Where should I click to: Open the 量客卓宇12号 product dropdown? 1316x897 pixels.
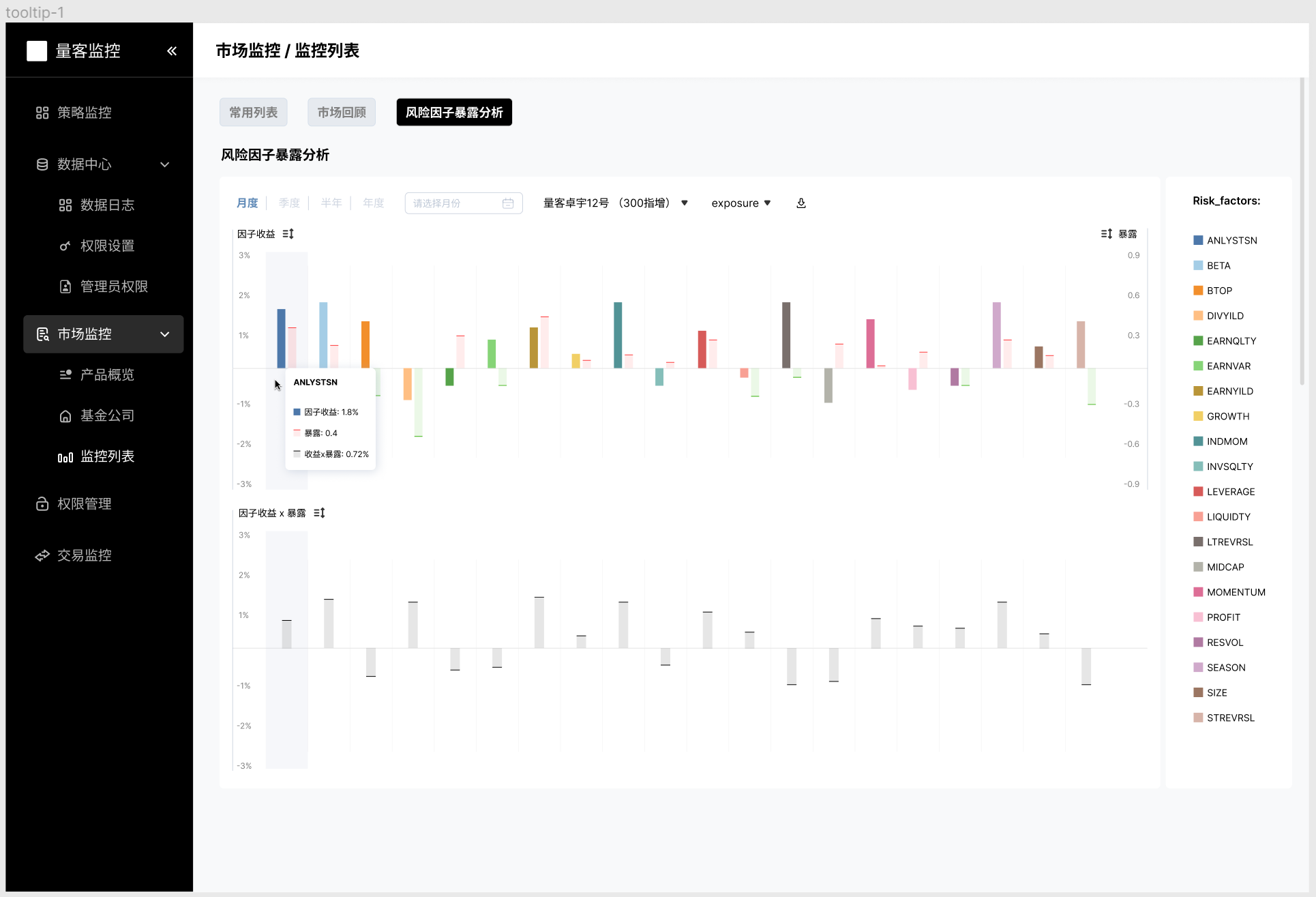click(615, 203)
